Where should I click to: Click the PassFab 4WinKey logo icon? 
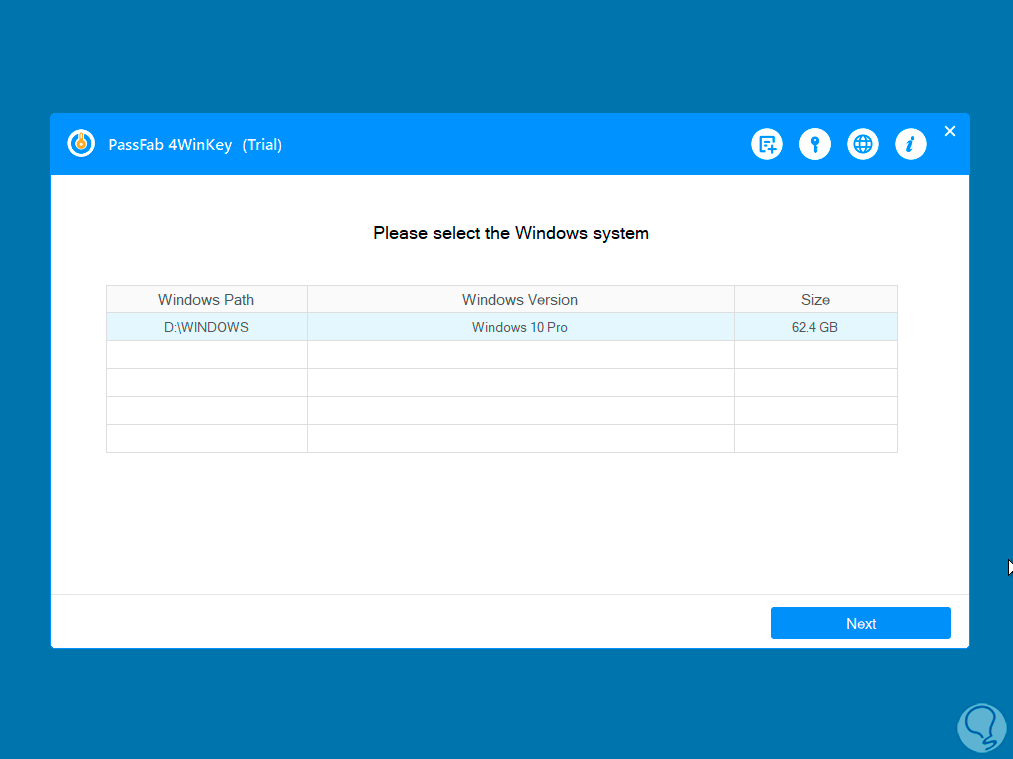pyautogui.click(x=81, y=143)
